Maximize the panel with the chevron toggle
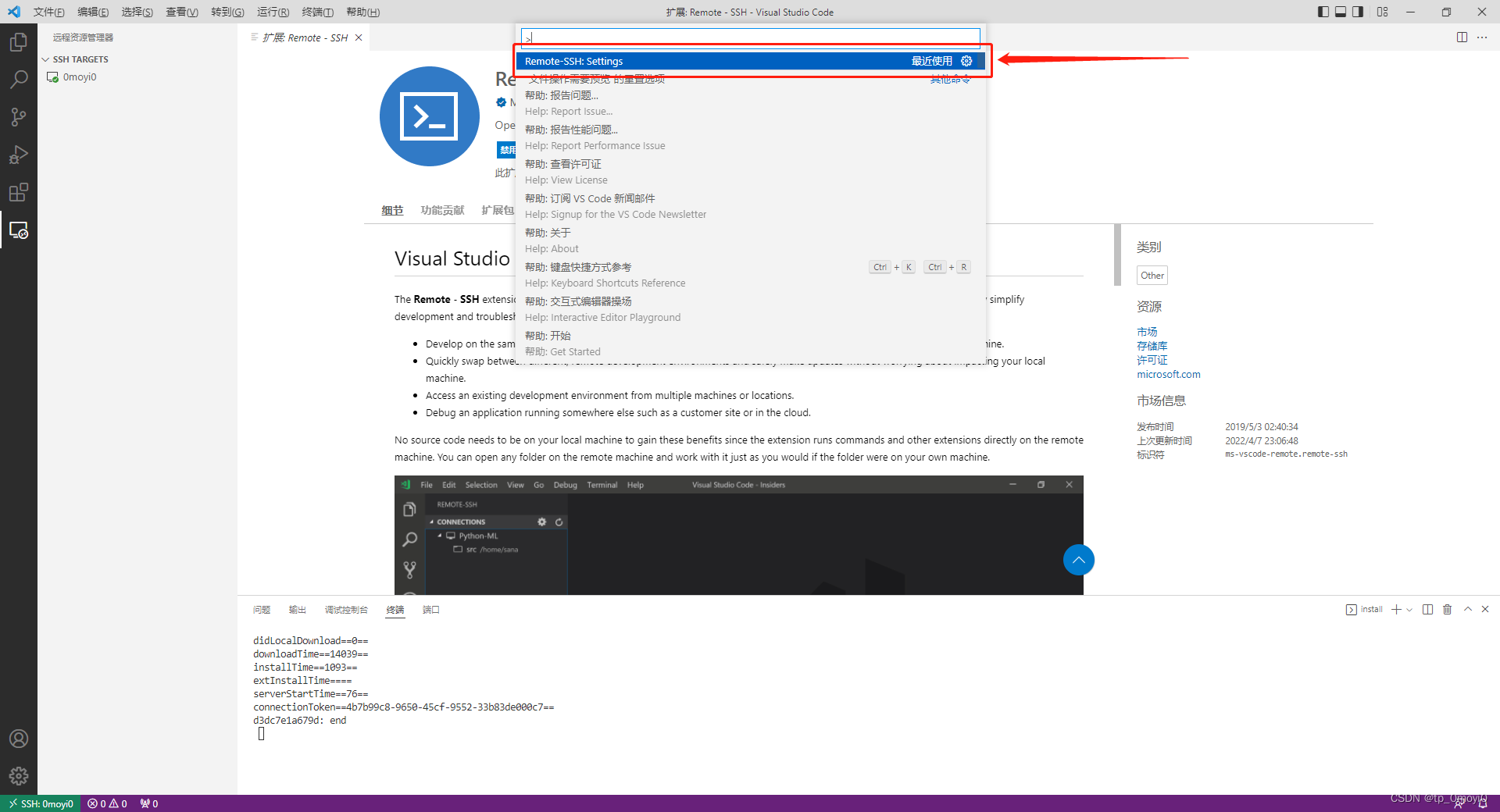Screen dimensions: 1500x812 click(x=1468, y=609)
